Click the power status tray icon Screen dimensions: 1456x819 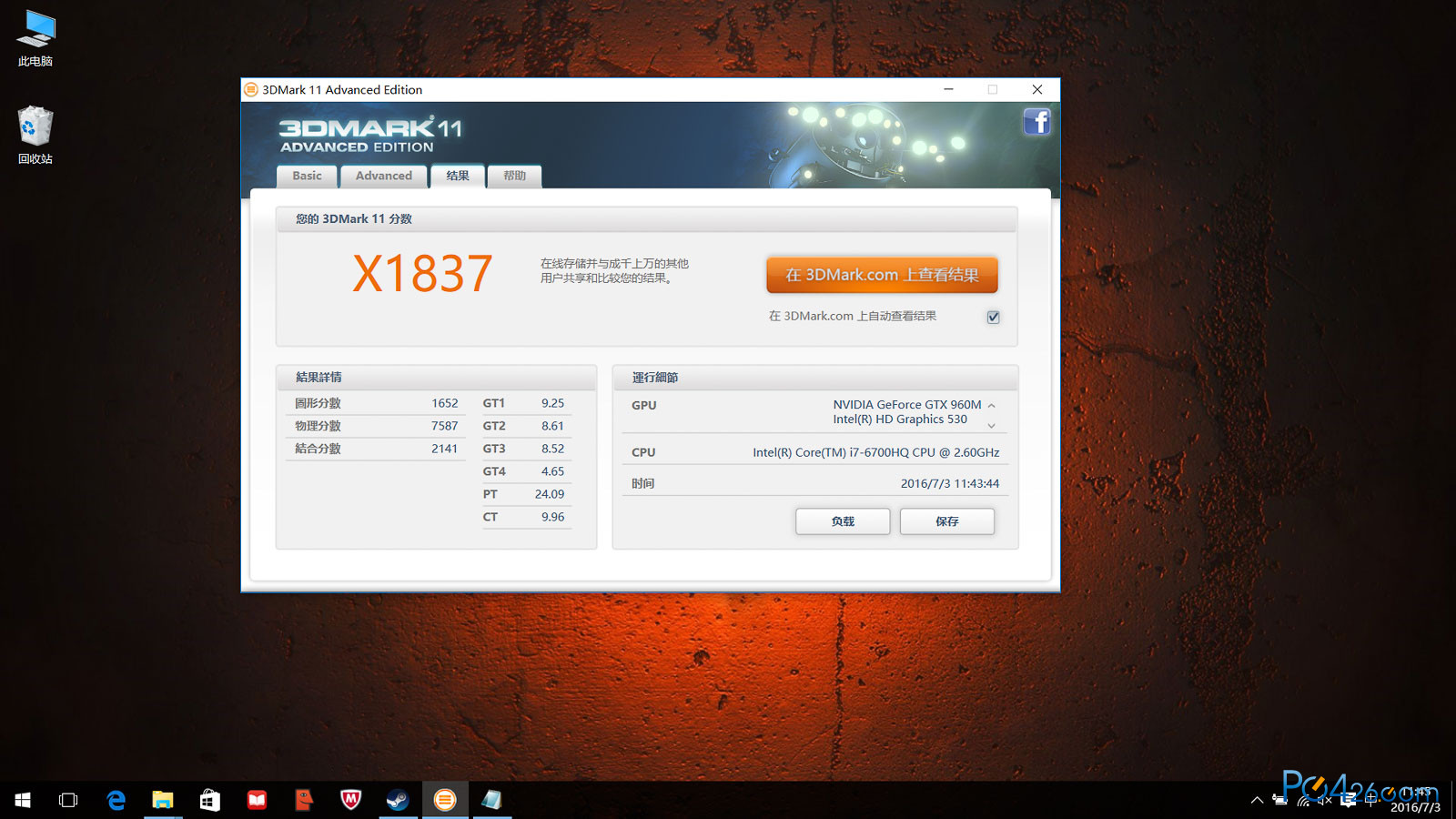click(x=1280, y=800)
